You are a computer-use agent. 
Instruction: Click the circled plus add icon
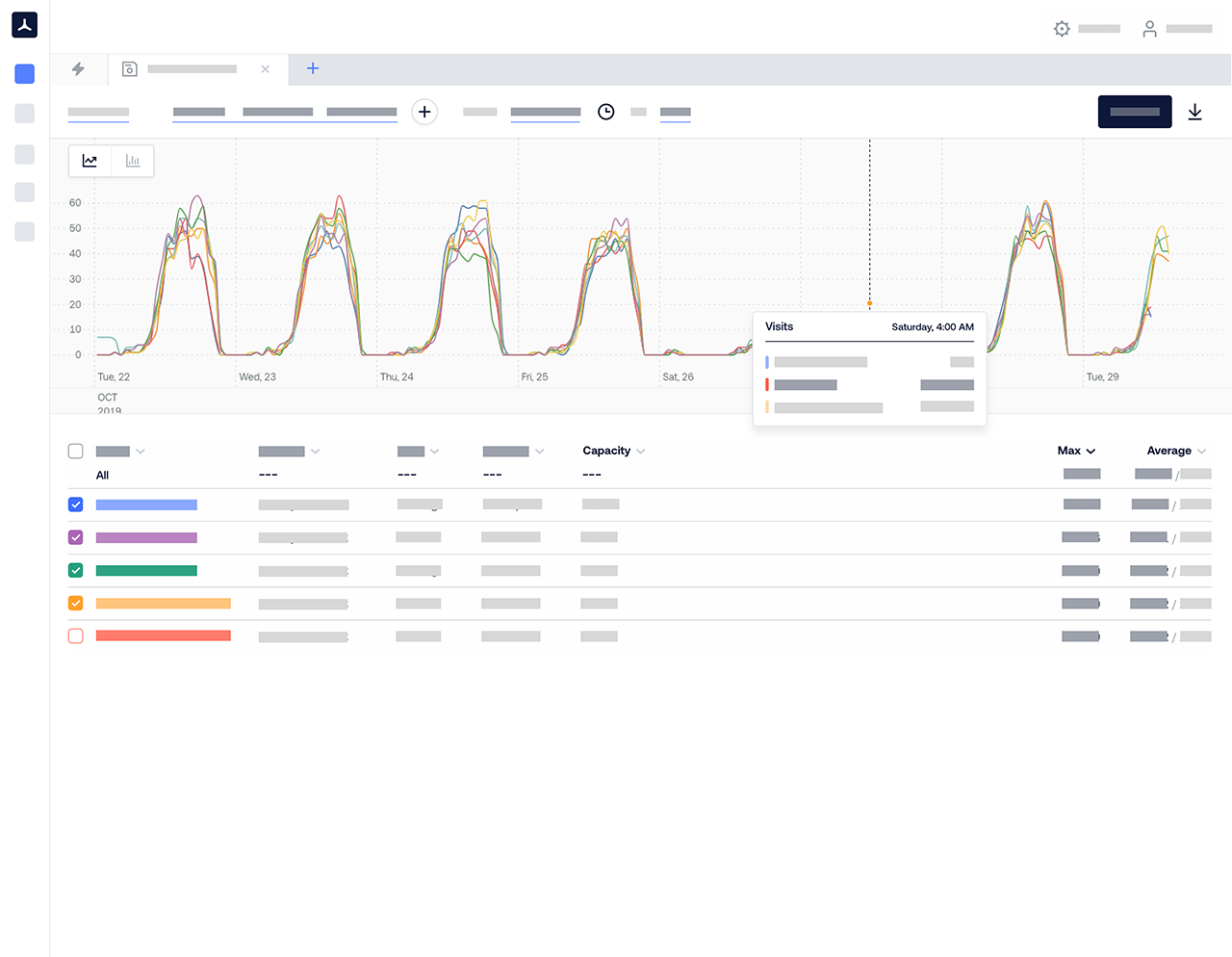(424, 112)
